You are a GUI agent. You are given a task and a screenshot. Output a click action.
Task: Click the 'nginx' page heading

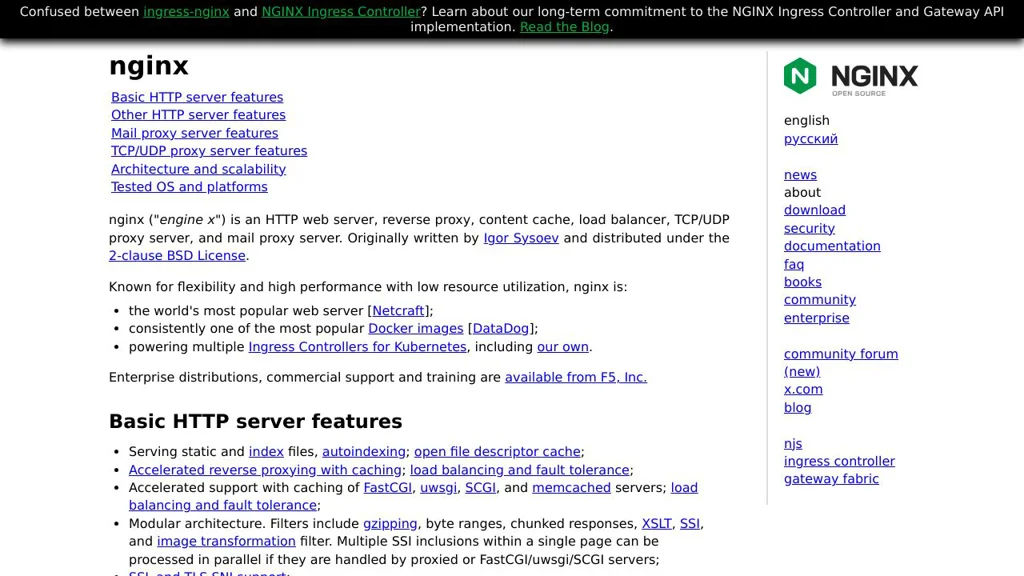149,66
